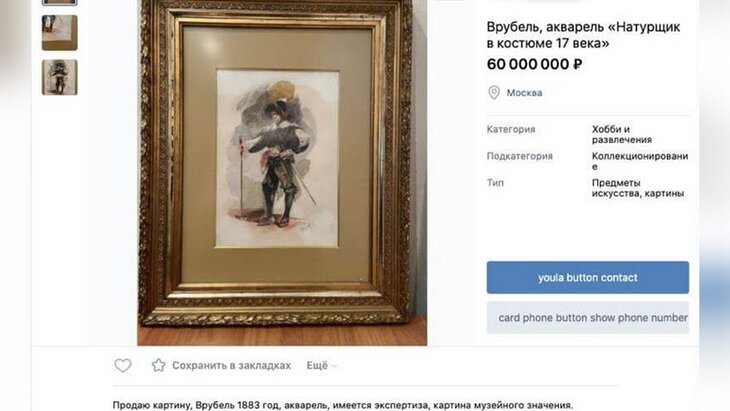This screenshot has width=730, height=411.
Task: Expand the 'Ещё' dropdown
Action: 321,366
